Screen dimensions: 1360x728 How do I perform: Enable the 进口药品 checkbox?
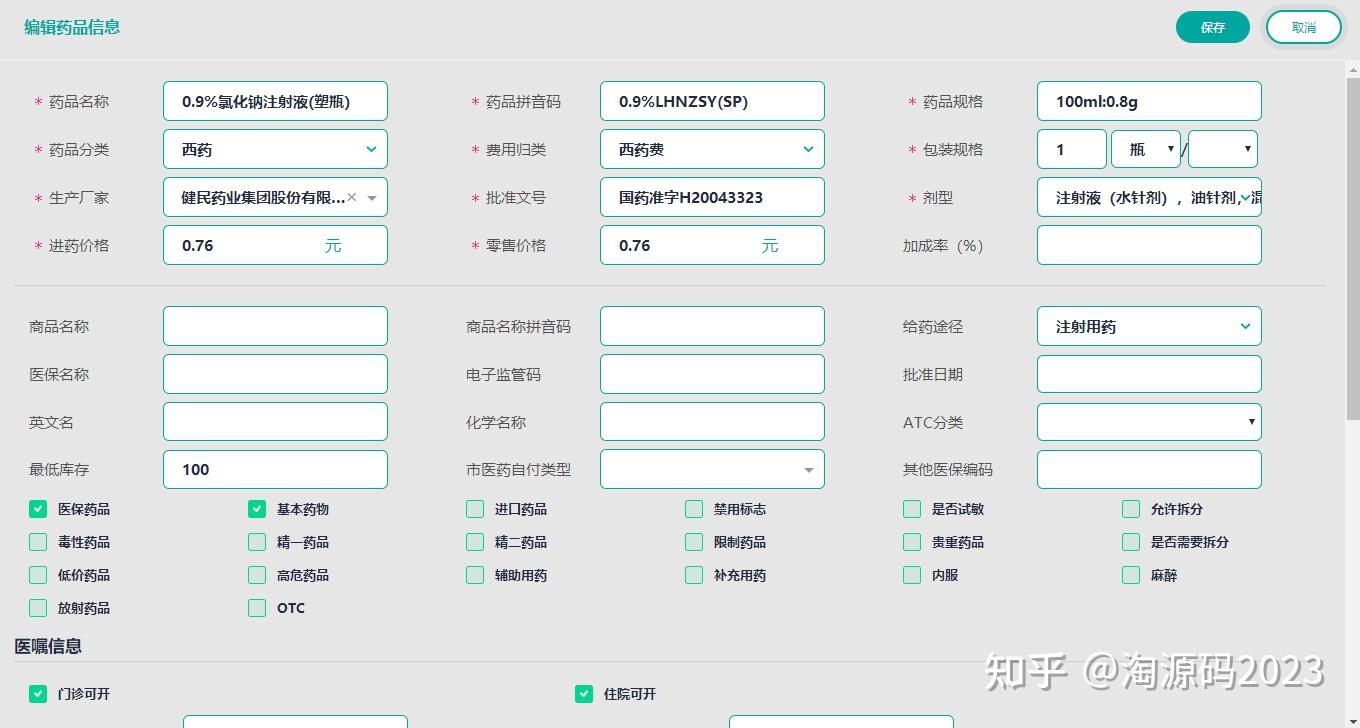(x=474, y=508)
